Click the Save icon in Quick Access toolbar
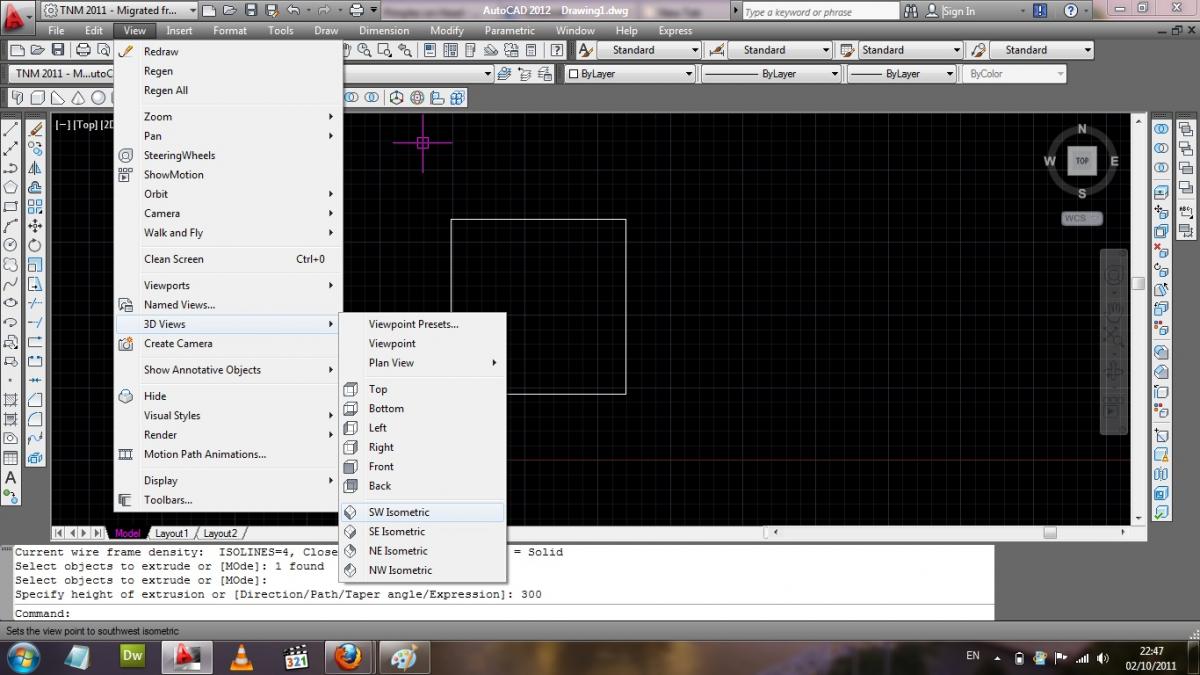Screen dimensions: 1200x675 pos(250,10)
